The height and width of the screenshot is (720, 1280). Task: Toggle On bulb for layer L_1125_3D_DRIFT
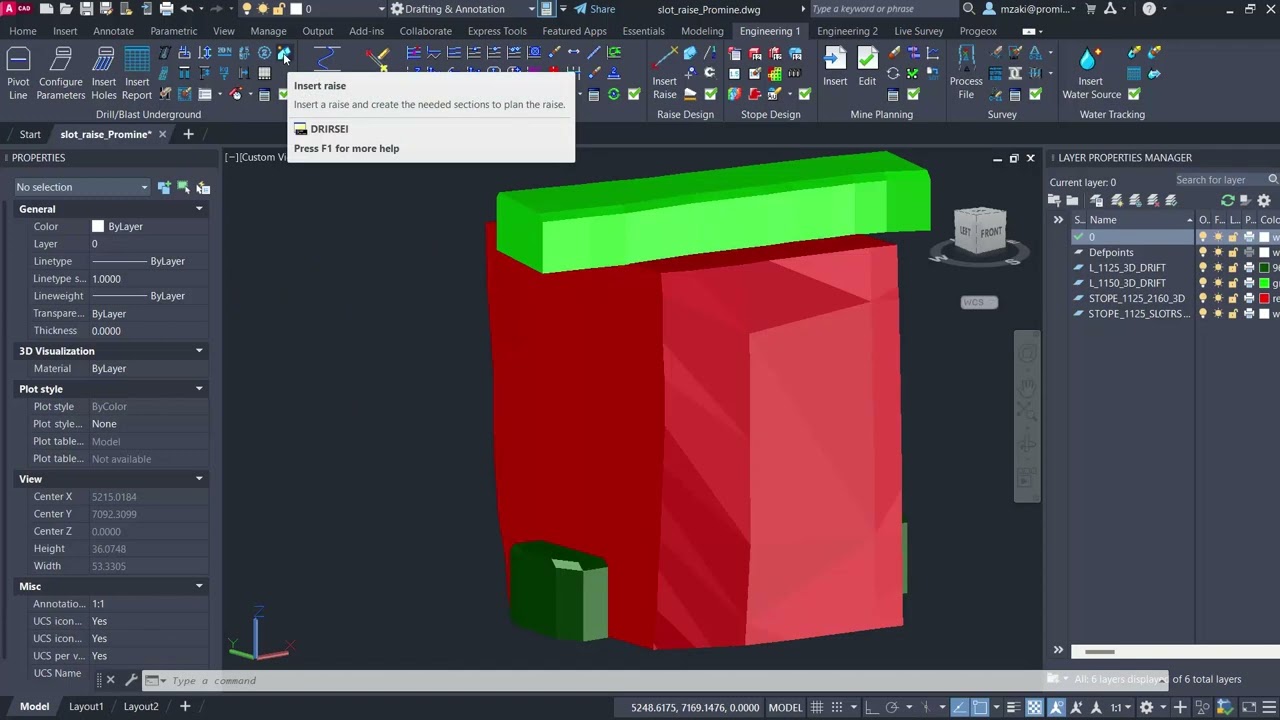(1203, 268)
